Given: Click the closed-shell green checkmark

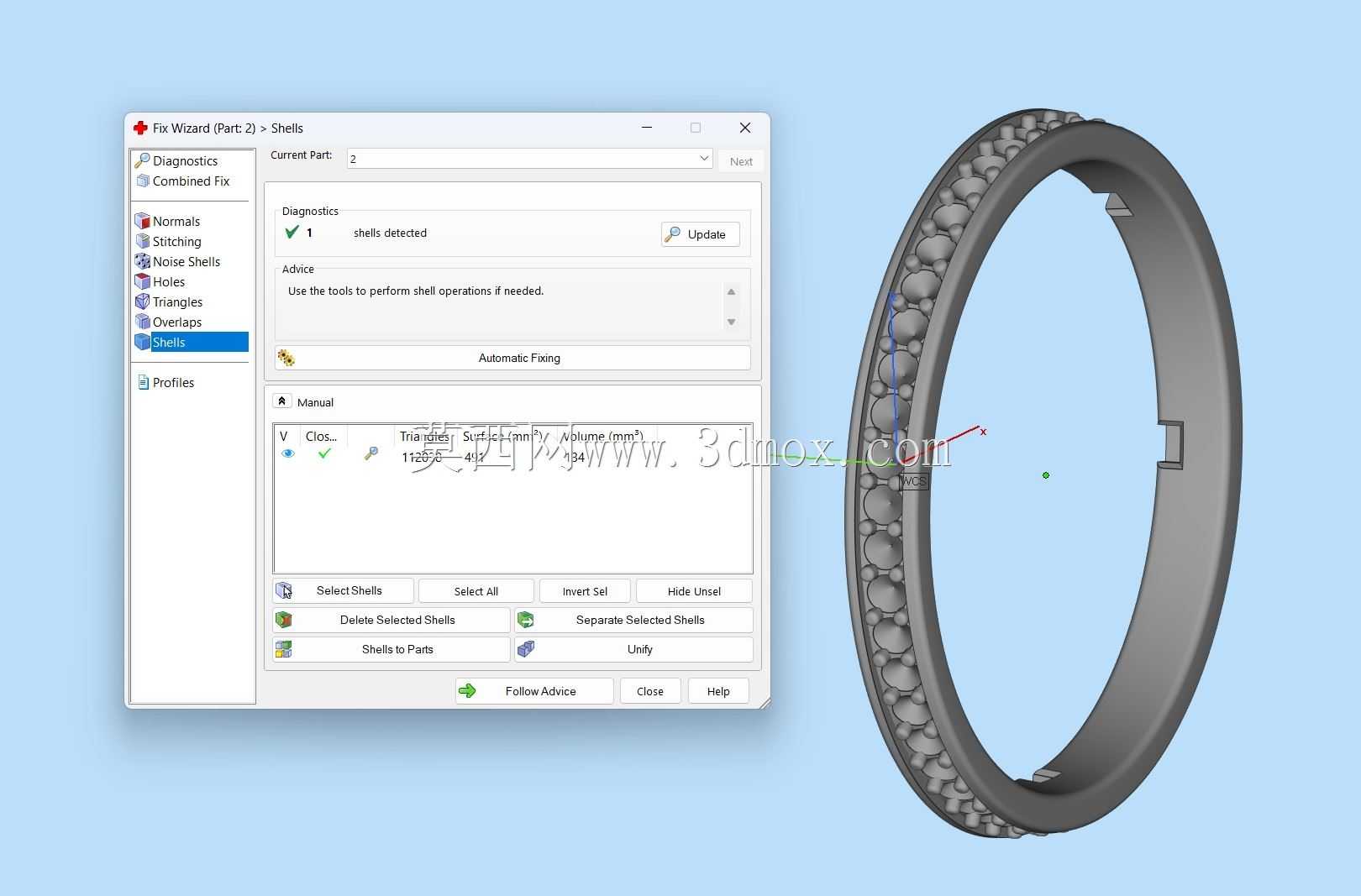Looking at the screenshot, I should tap(324, 453).
